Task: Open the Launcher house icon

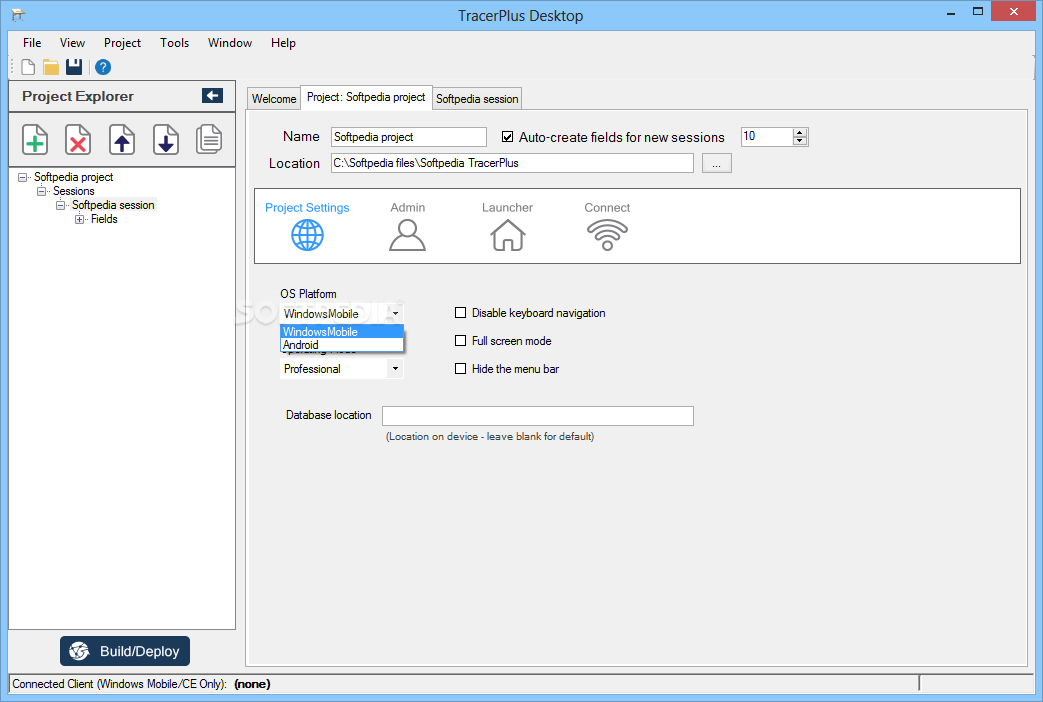Action: tap(508, 235)
